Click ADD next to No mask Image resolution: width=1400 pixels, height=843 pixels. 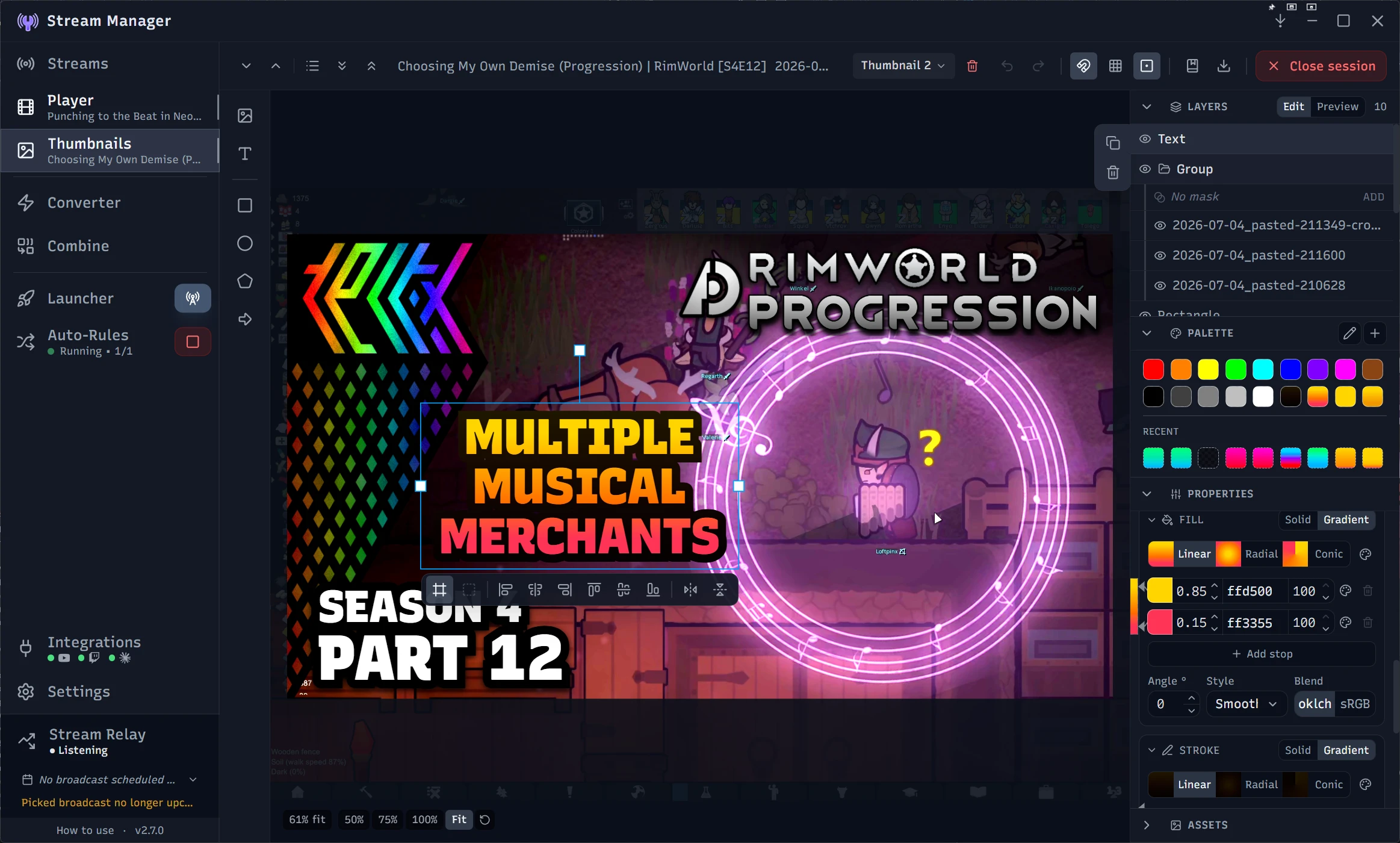coord(1374,197)
